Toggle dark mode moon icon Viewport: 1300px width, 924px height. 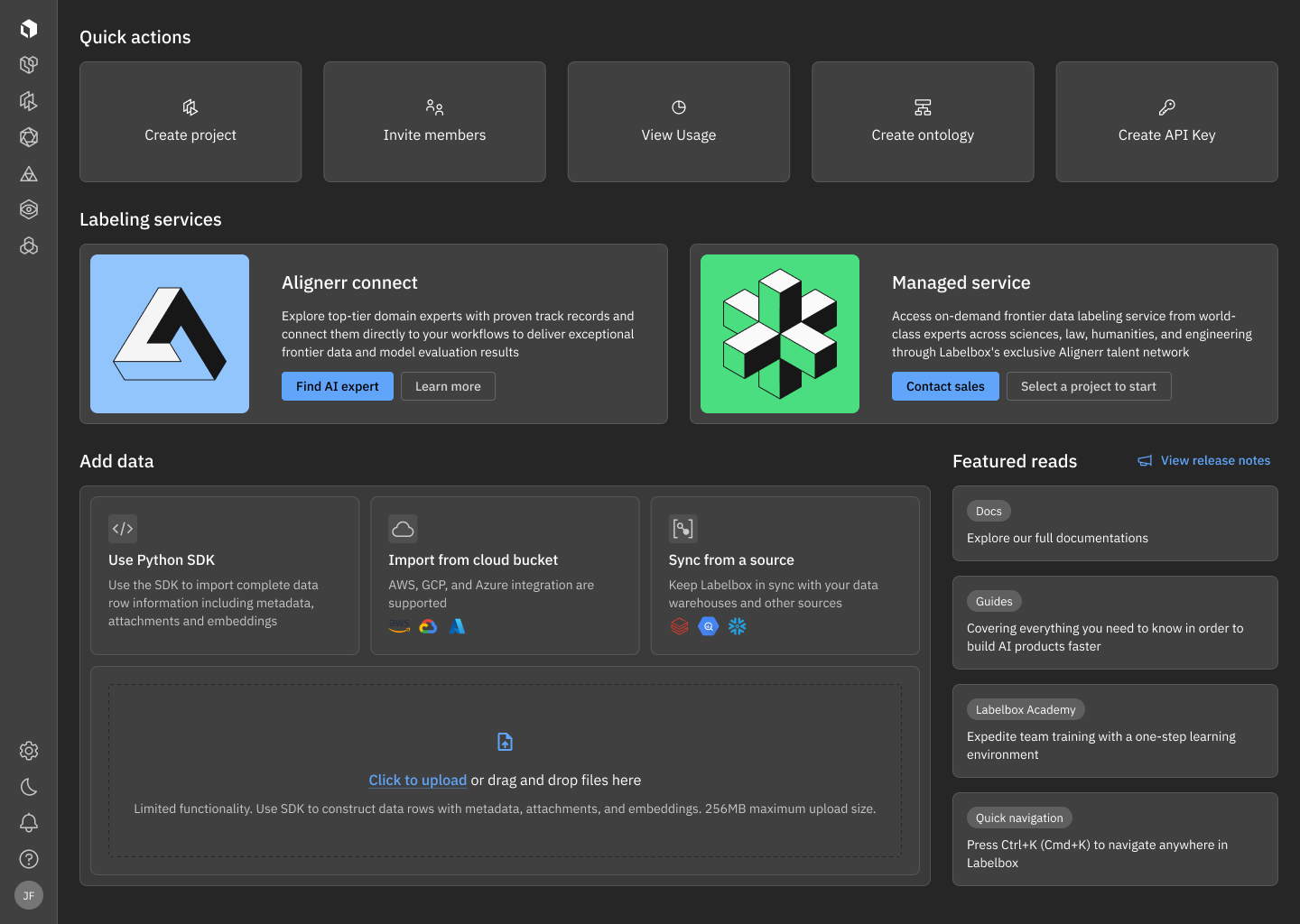pos(29,787)
